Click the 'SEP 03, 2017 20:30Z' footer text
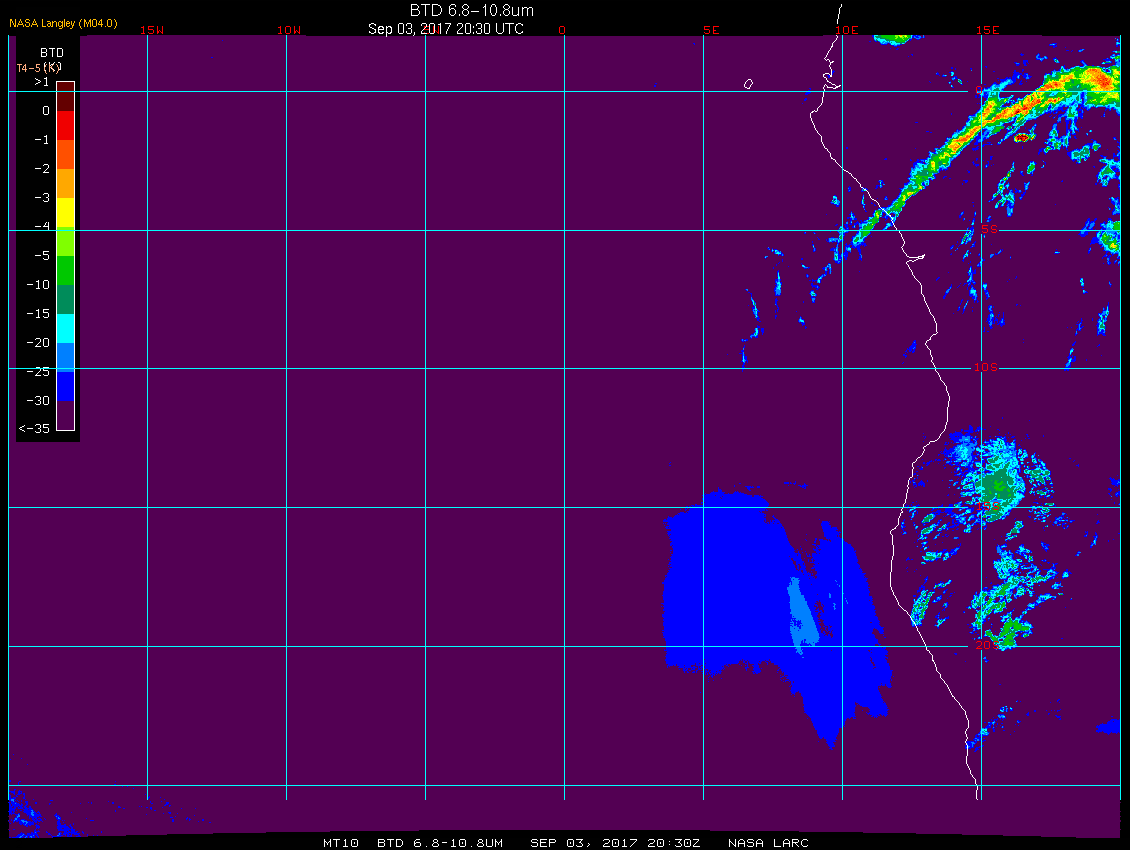The width and height of the screenshot is (1130, 850). click(x=615, y=843)
